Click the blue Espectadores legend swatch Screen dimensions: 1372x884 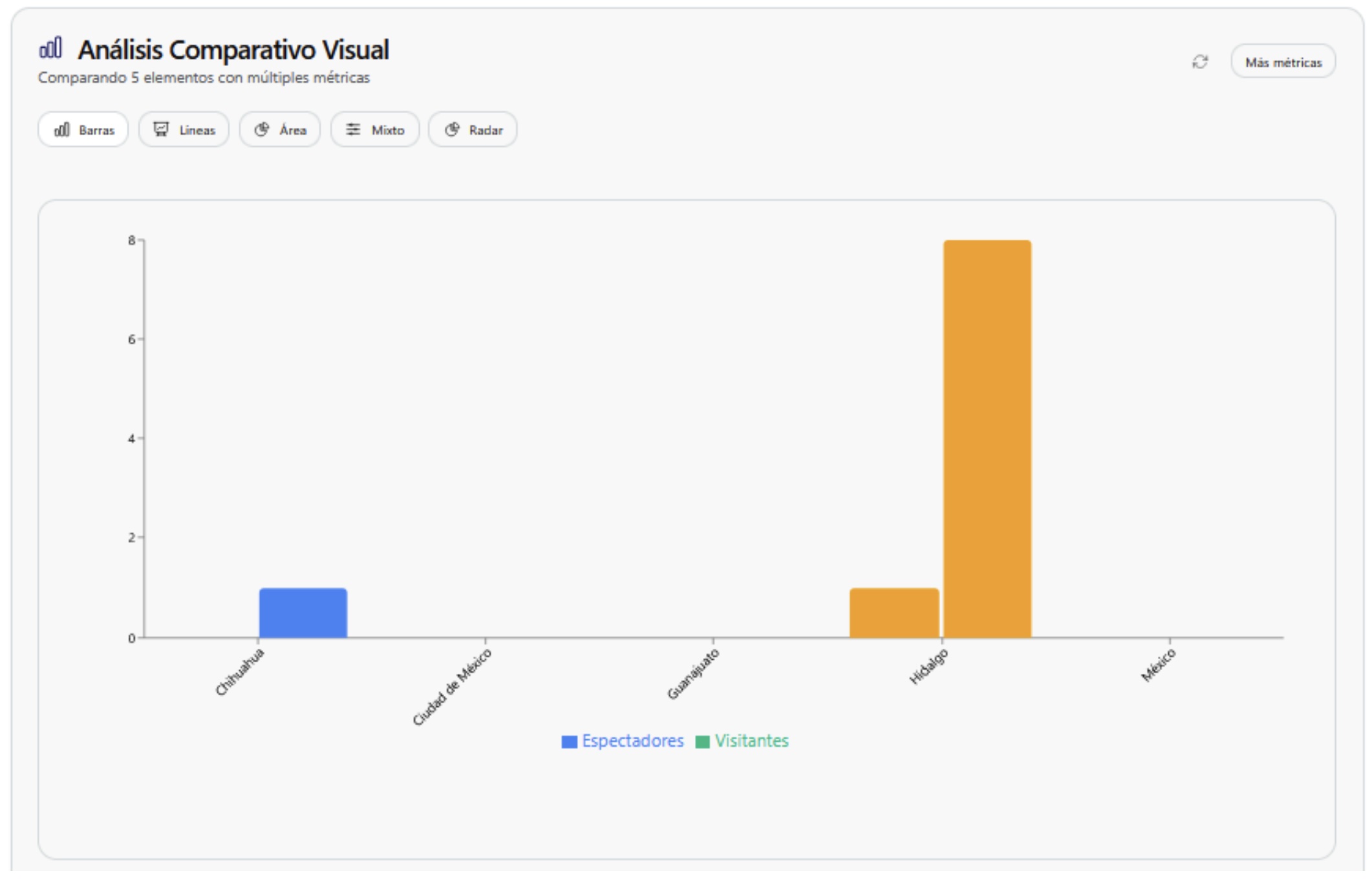(569, 742)
